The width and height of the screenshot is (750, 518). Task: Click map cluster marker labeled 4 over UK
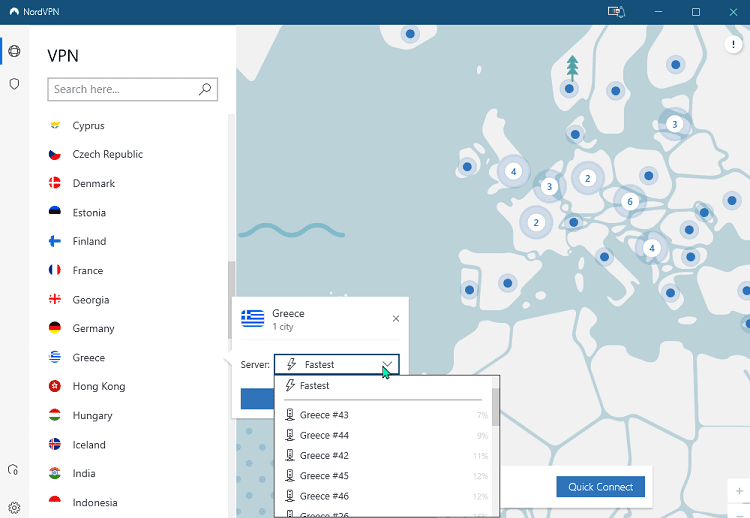pos(513,171)
